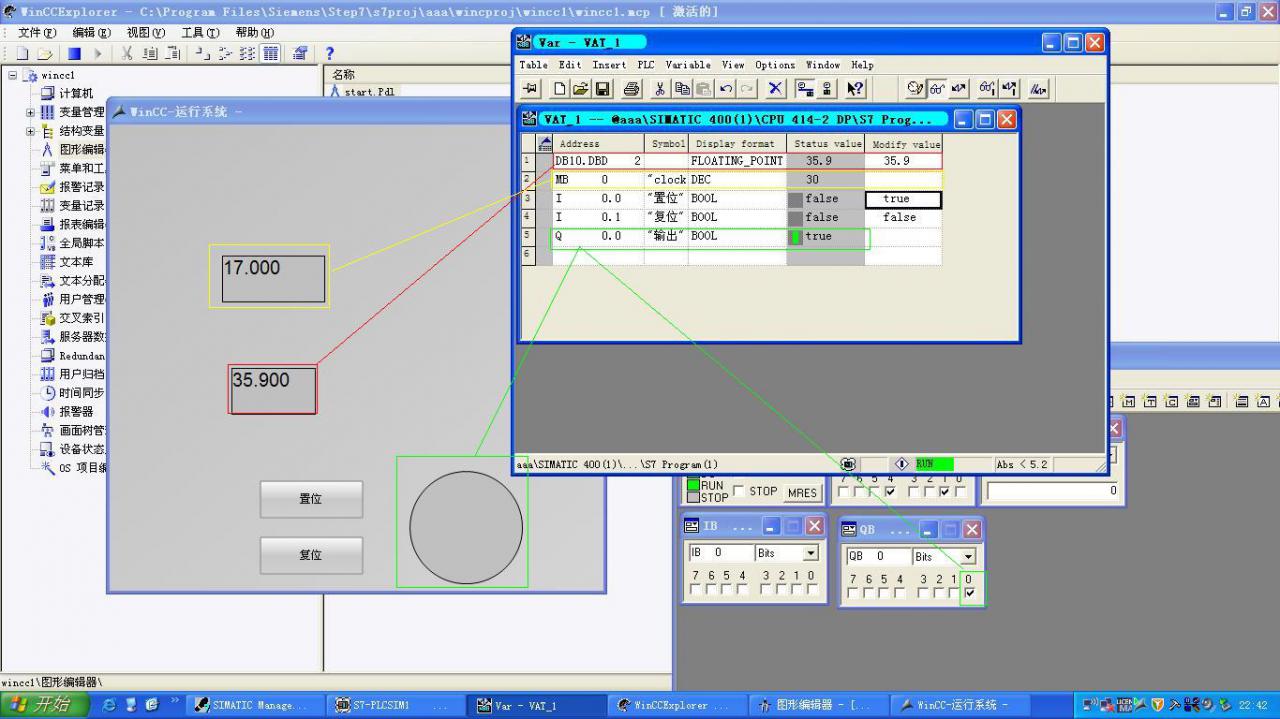
Task: Click the context help arrow-question icon
Action: [855, 89]
